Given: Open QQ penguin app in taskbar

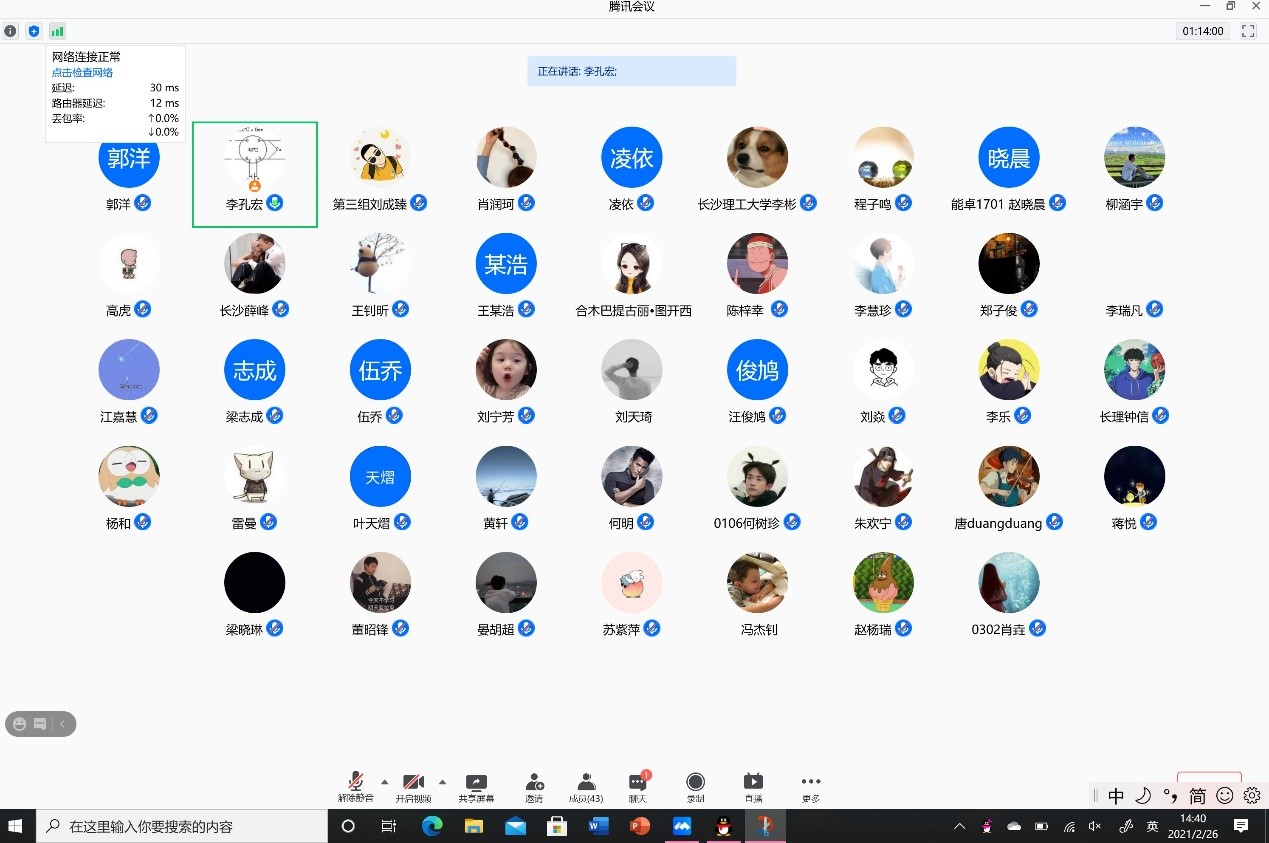Looking at the screenshot, I should tap(724, 826).
